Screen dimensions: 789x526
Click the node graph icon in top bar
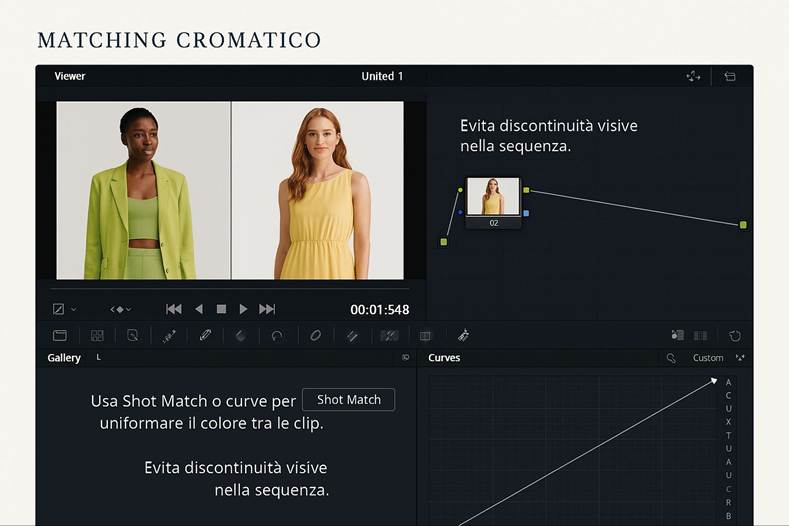693,76
